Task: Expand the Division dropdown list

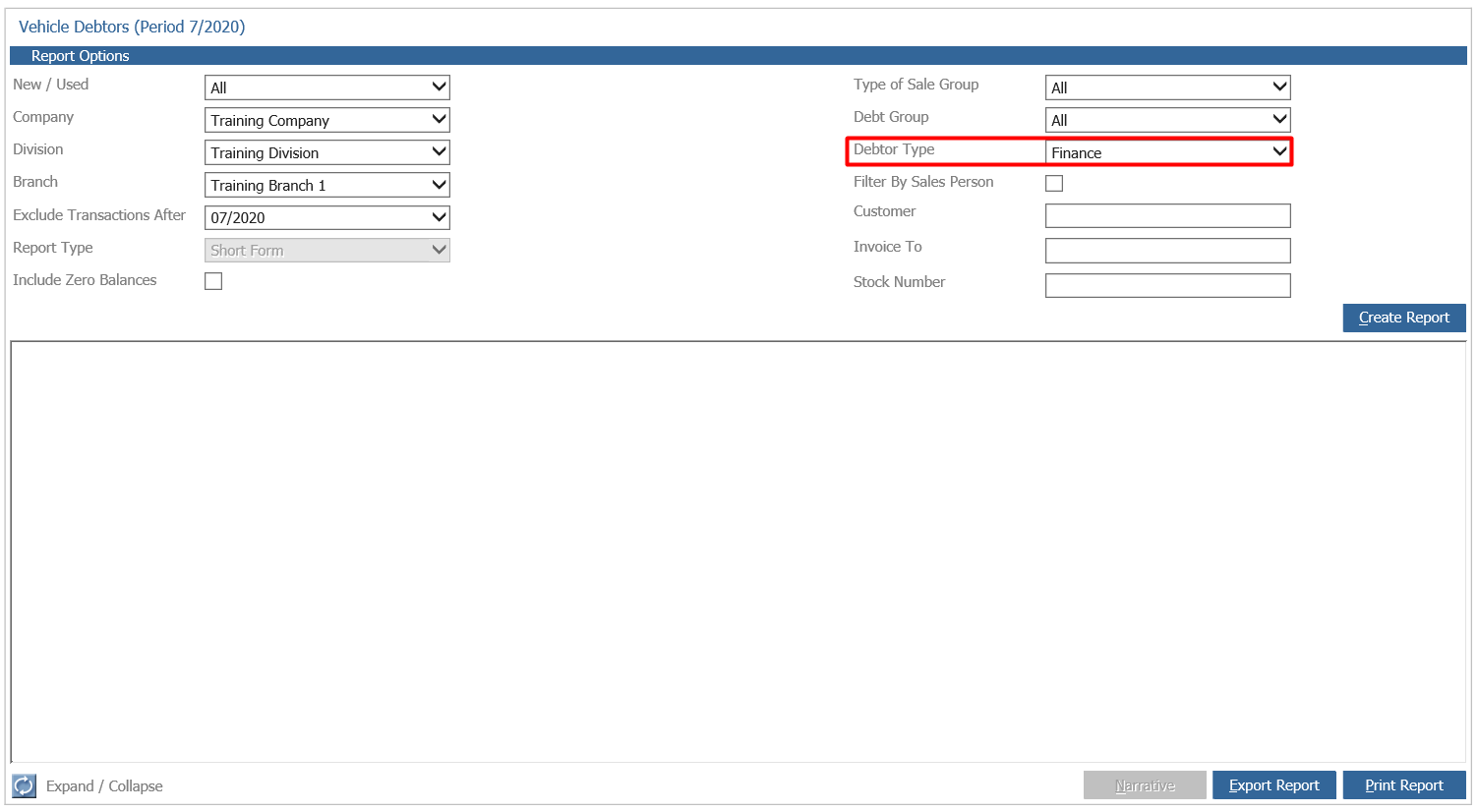Action: [327, 152]
